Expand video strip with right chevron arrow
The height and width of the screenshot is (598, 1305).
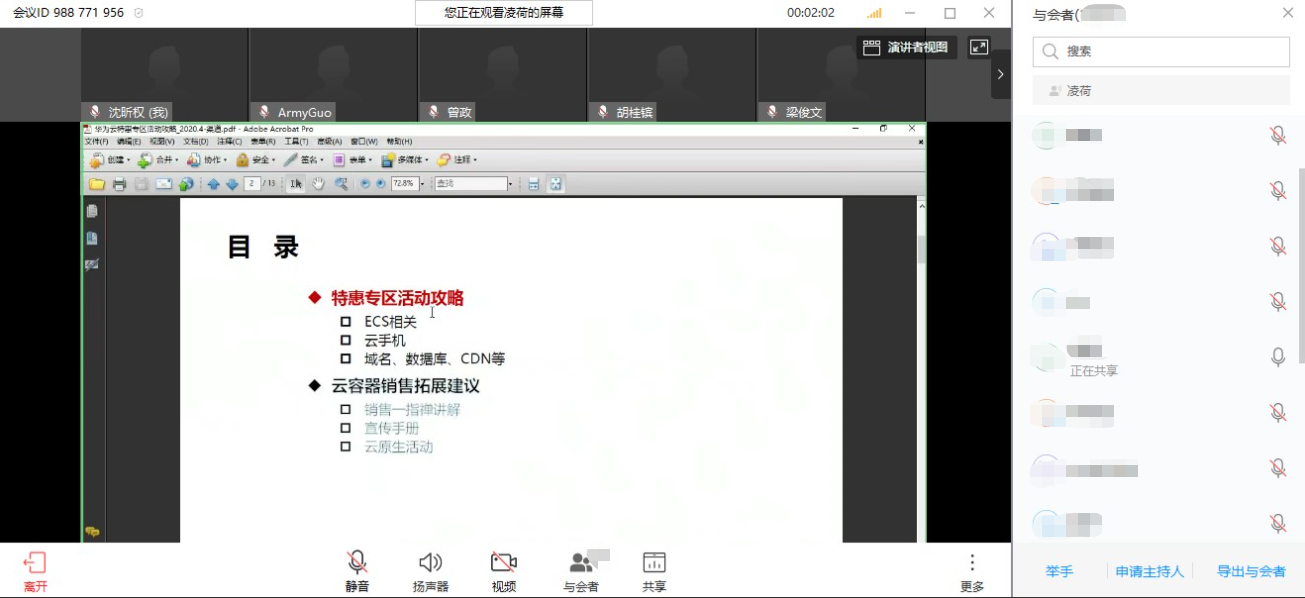tap(1000, 74)
